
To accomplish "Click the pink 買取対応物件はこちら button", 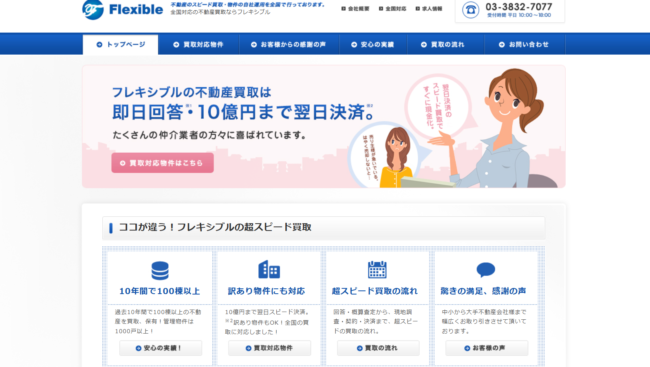I will coord(162,163).
